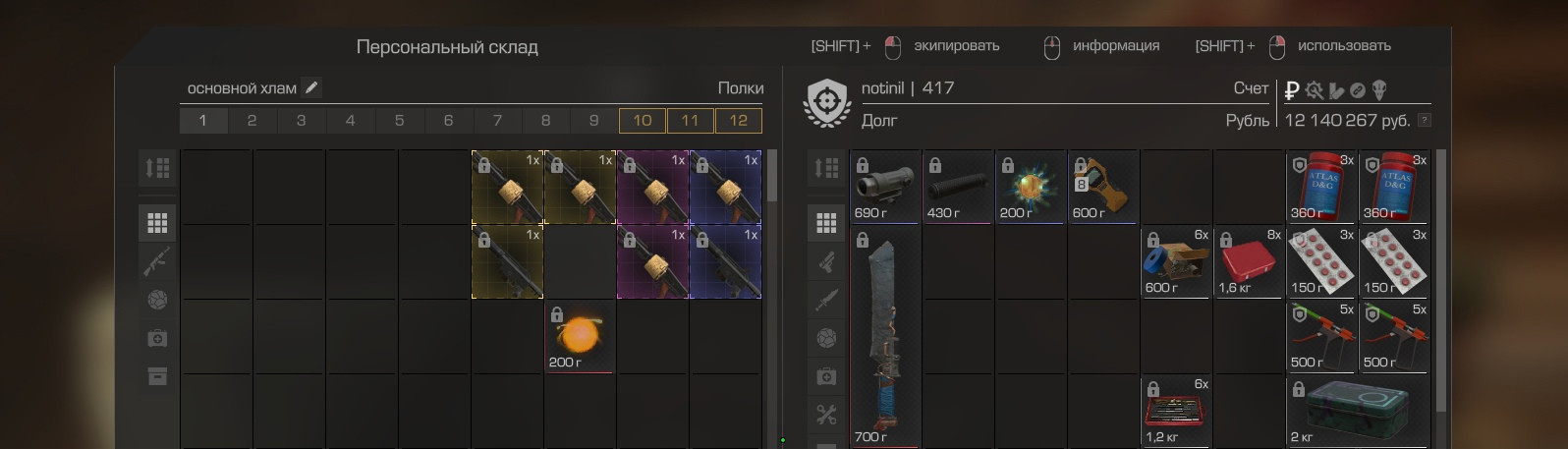The image size is (1568, 449).
Task: Switch to shelf tab 10
Action: pos(643,120)
